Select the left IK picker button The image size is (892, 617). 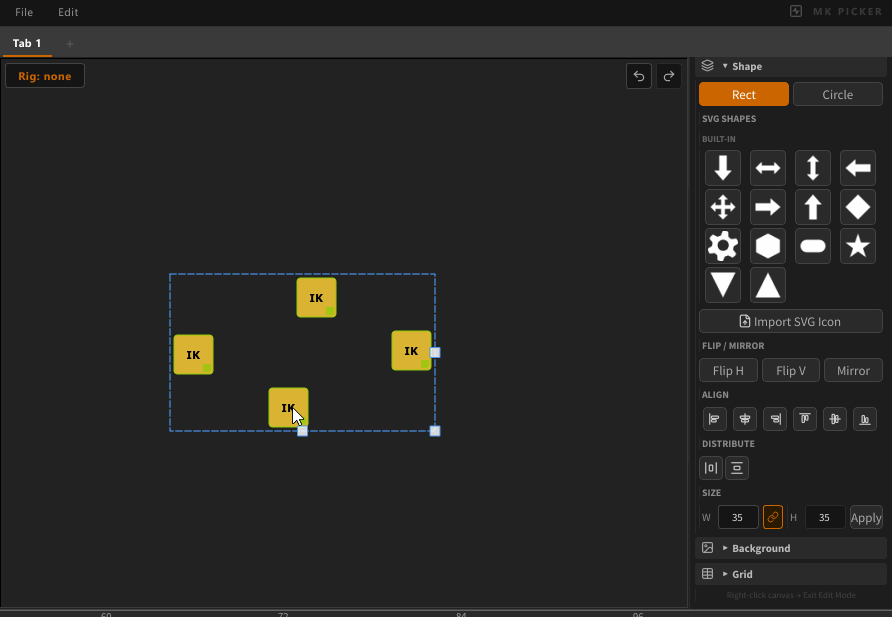[x=193, y=354]
